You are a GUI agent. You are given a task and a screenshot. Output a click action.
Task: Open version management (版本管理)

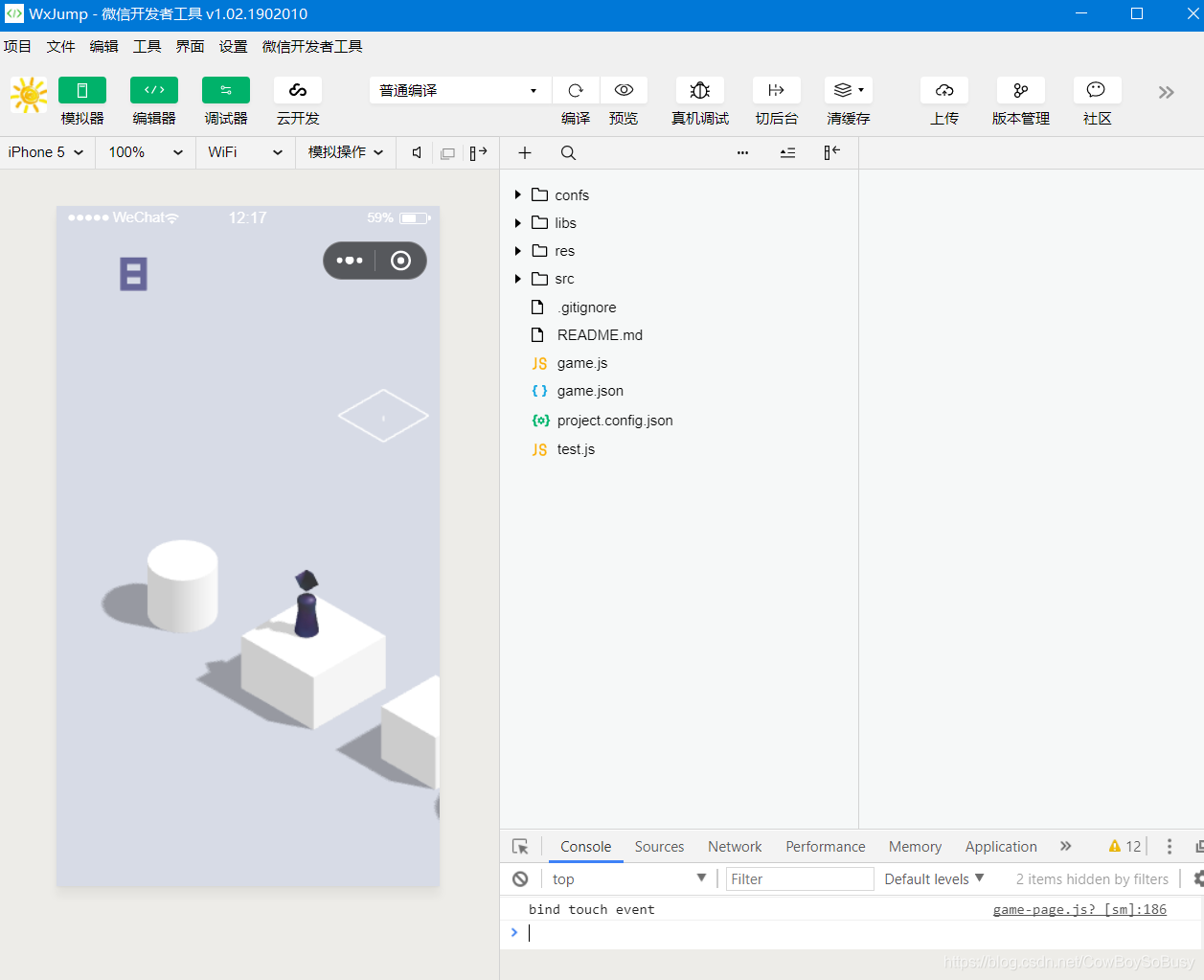[1021, 90]
